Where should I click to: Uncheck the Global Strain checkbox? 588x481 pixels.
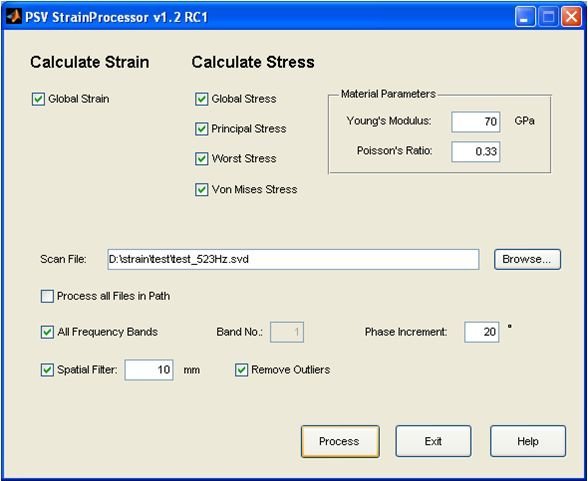(38, 99)
